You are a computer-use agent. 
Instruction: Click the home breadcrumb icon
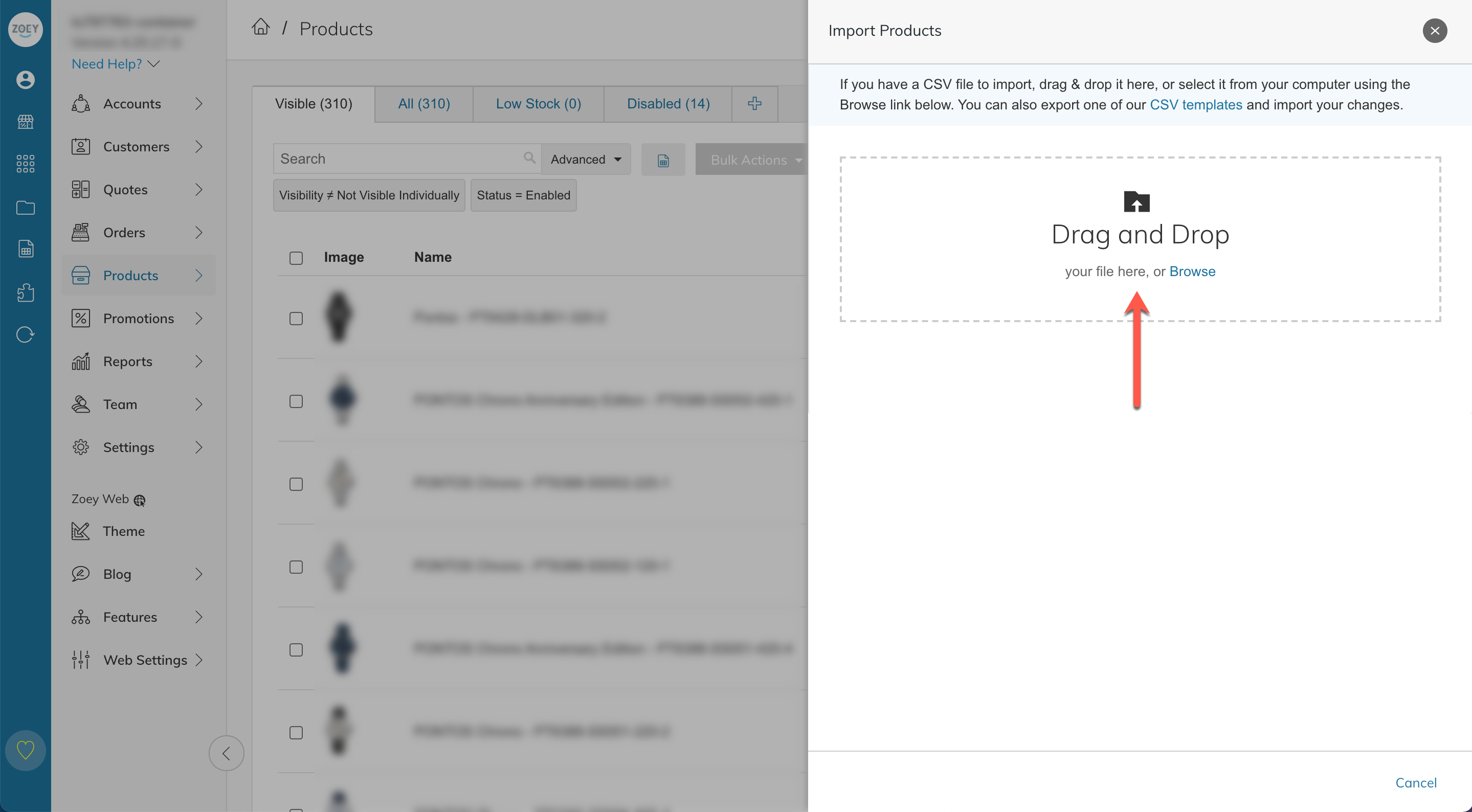click(260, 28)
